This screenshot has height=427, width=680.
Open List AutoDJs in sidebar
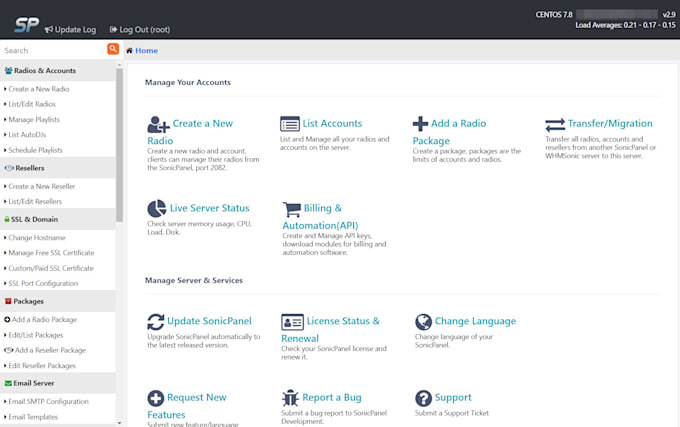point(27,135)
